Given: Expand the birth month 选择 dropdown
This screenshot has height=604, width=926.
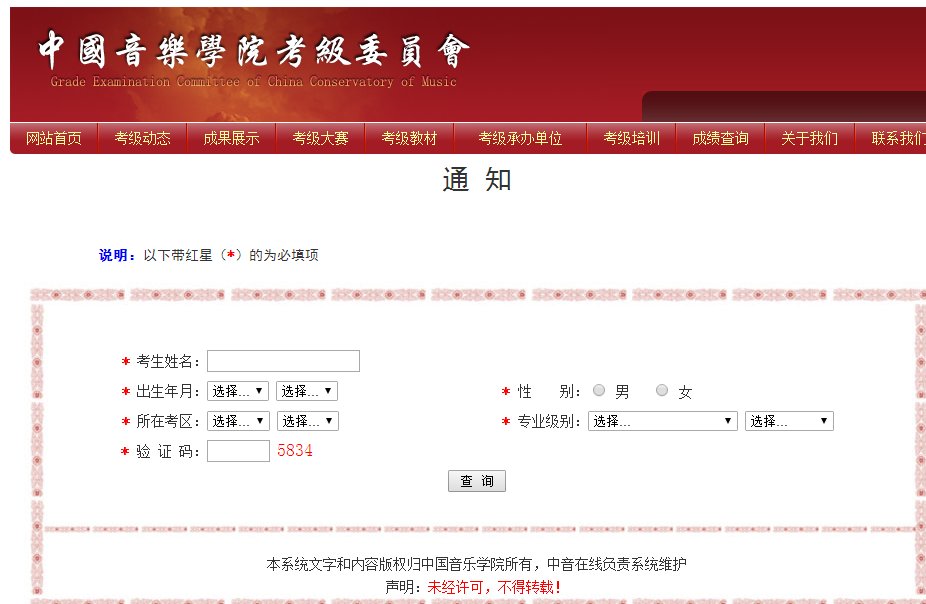Looking at the screenshot, I should coord(307,390).
